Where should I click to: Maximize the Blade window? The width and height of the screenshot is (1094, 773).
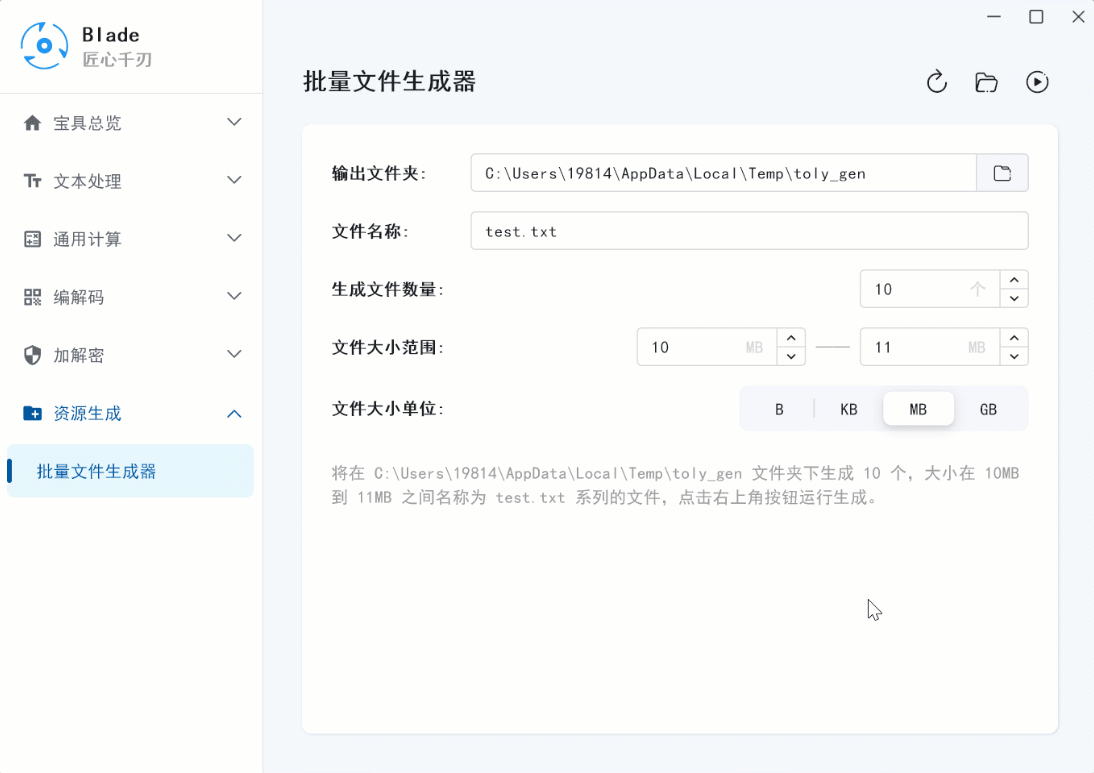[1036, 16]
